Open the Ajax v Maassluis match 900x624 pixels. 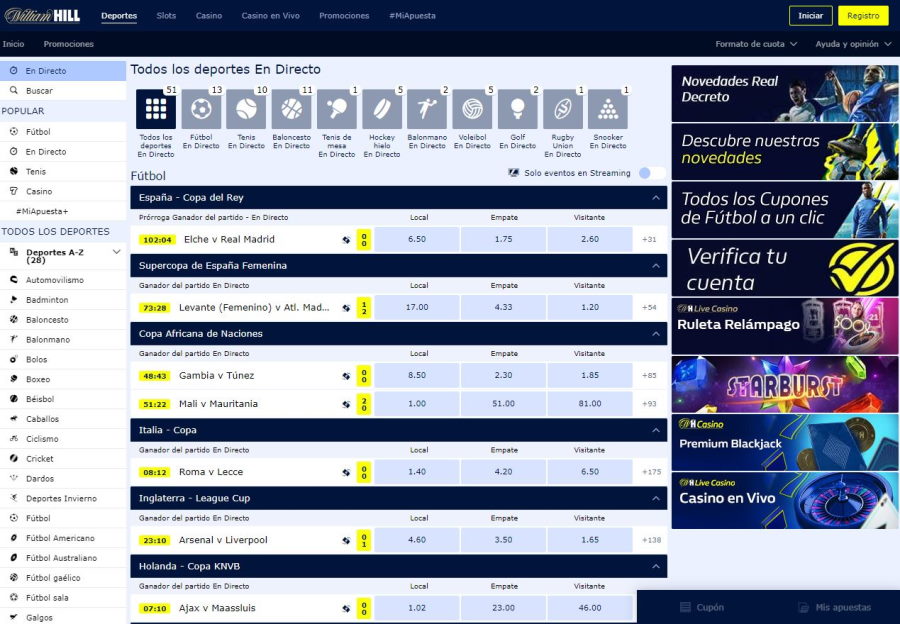point(217,609)
